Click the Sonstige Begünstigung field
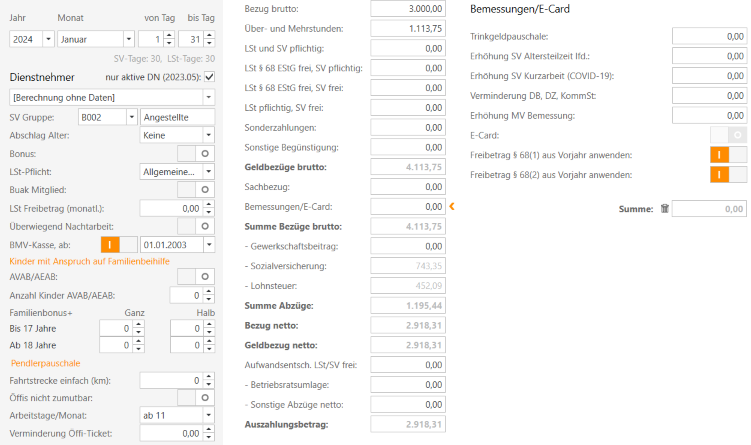751x445 pixels. click(408, 147)
